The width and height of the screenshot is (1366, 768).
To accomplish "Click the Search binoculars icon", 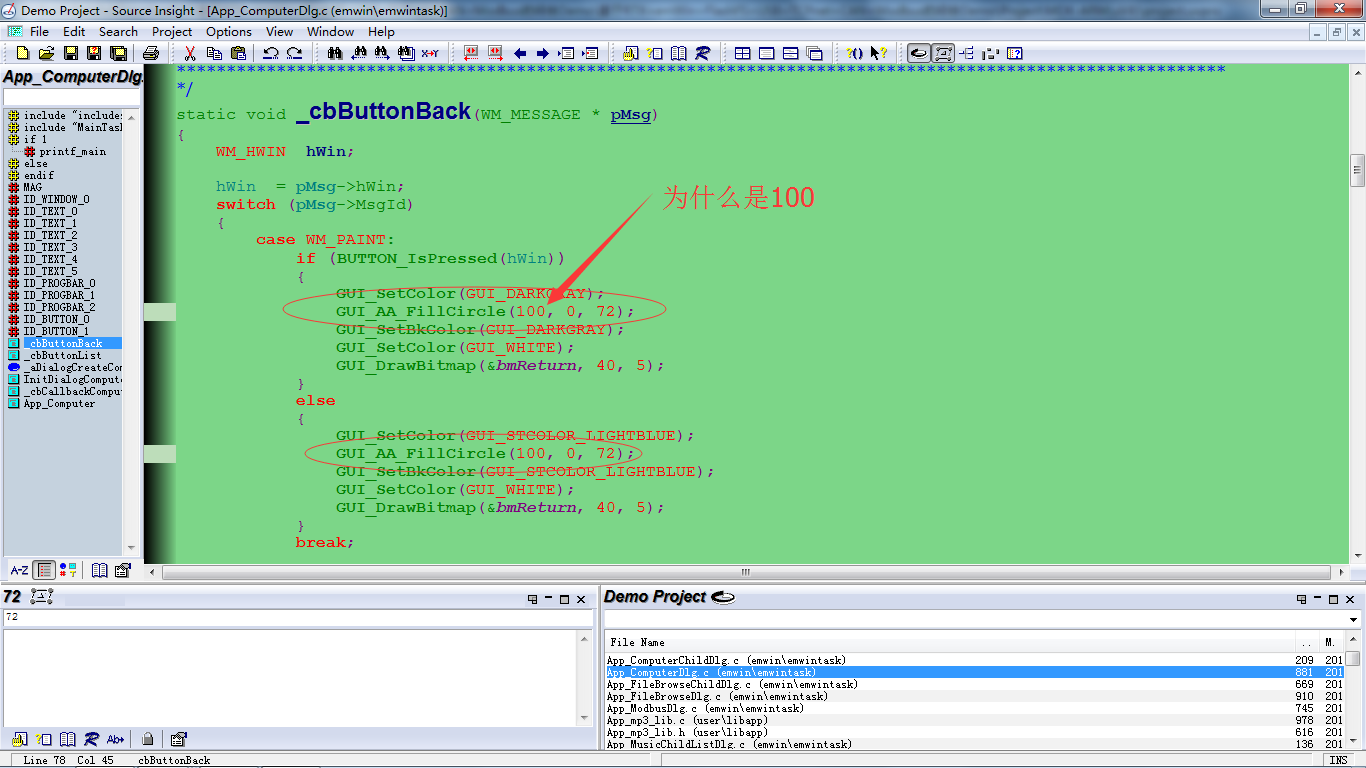I will 334,53.
